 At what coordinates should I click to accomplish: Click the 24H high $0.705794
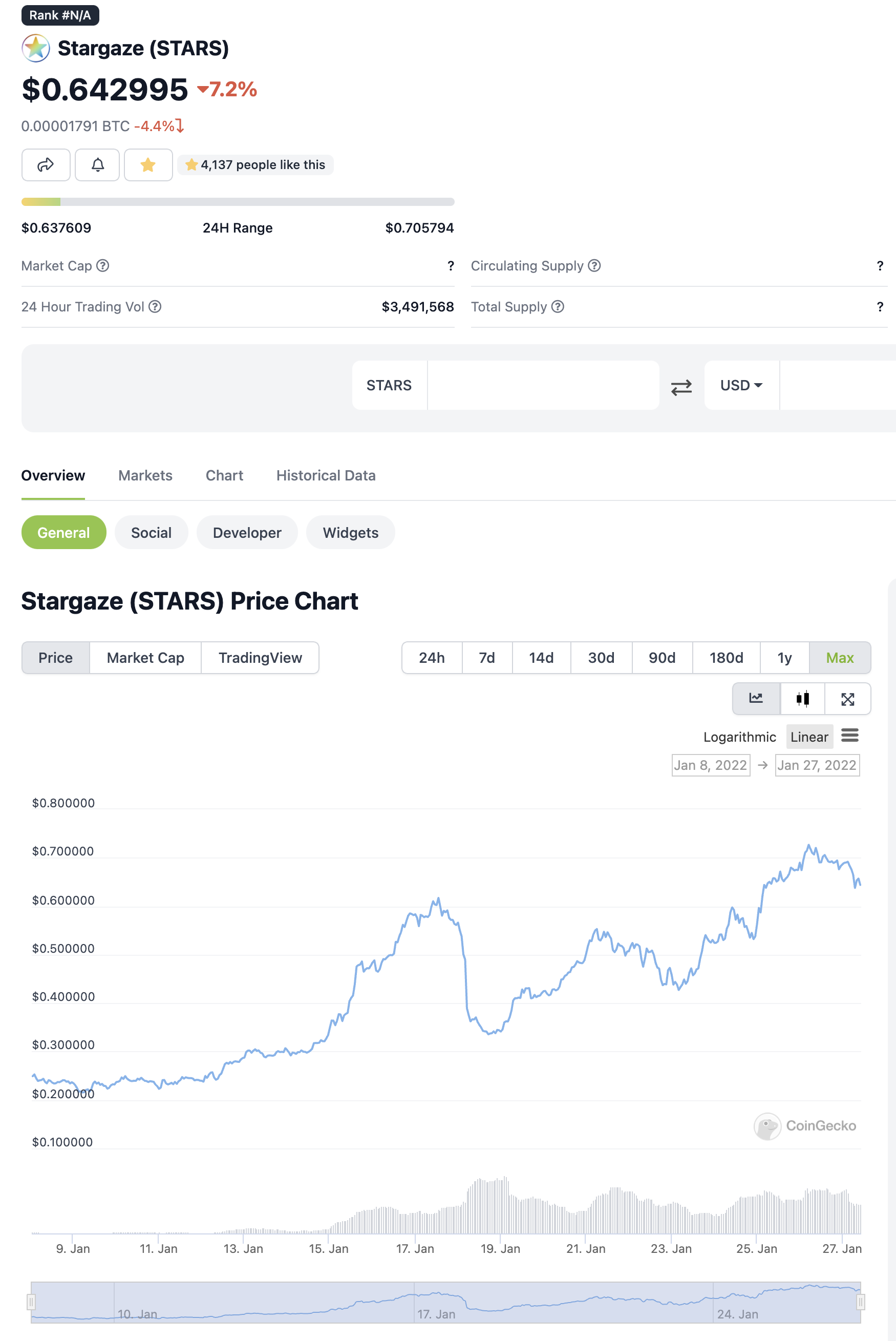[x=419, y=228]
